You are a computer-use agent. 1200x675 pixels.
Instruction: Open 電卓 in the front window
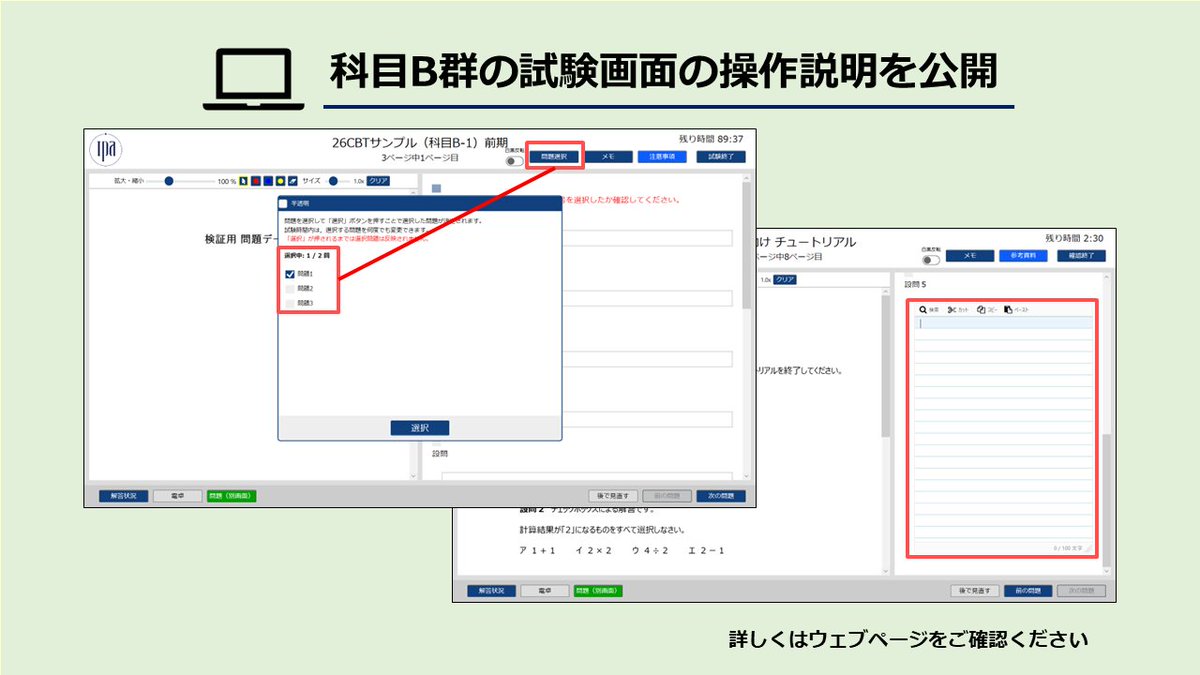(177, 496)
